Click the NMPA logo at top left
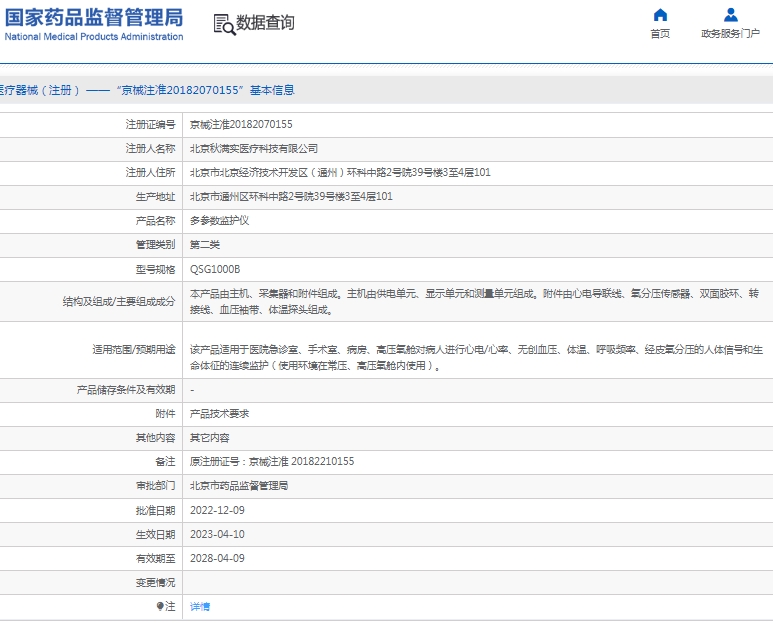773x623 pixels. pos(94,24)
